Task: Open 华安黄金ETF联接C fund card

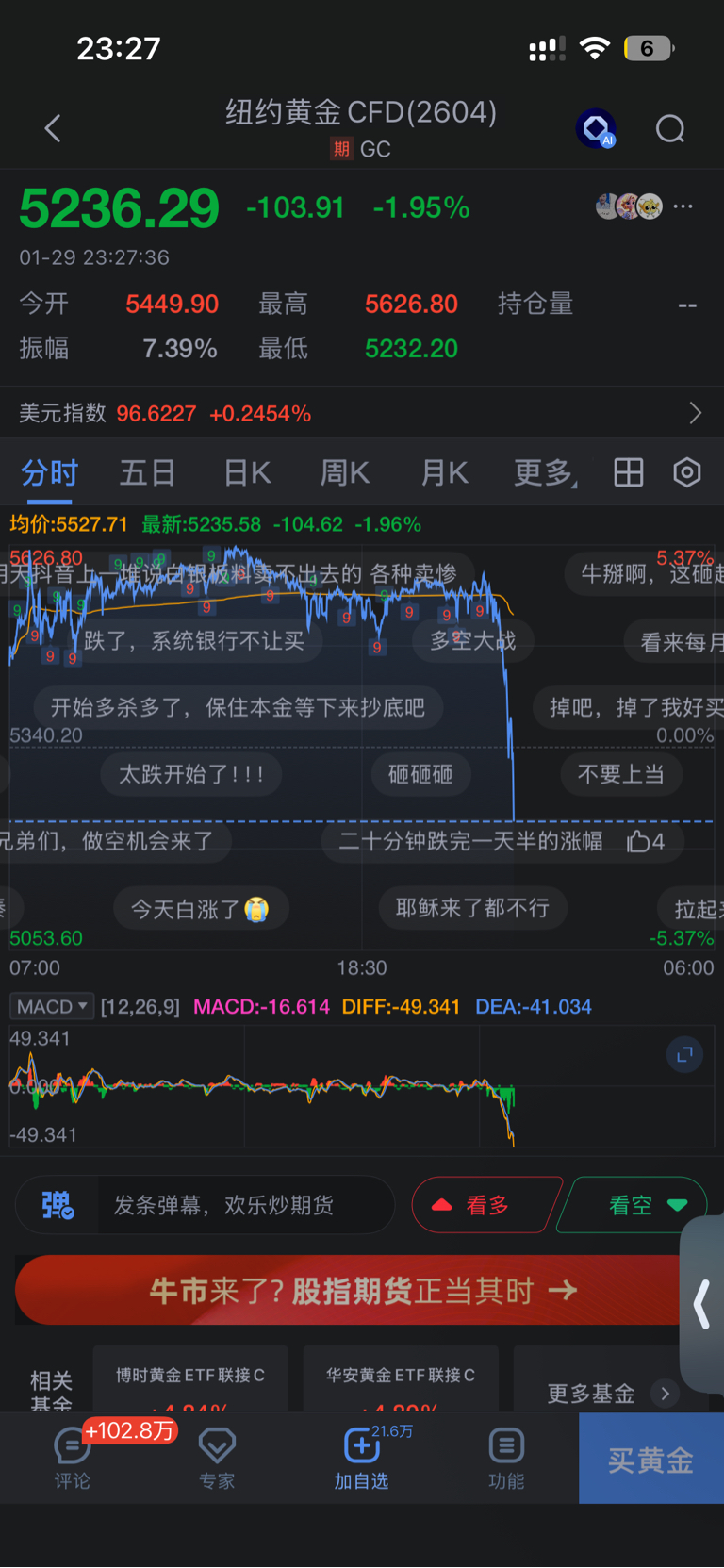Action: pyautogui.click(x=401, y=1378)
